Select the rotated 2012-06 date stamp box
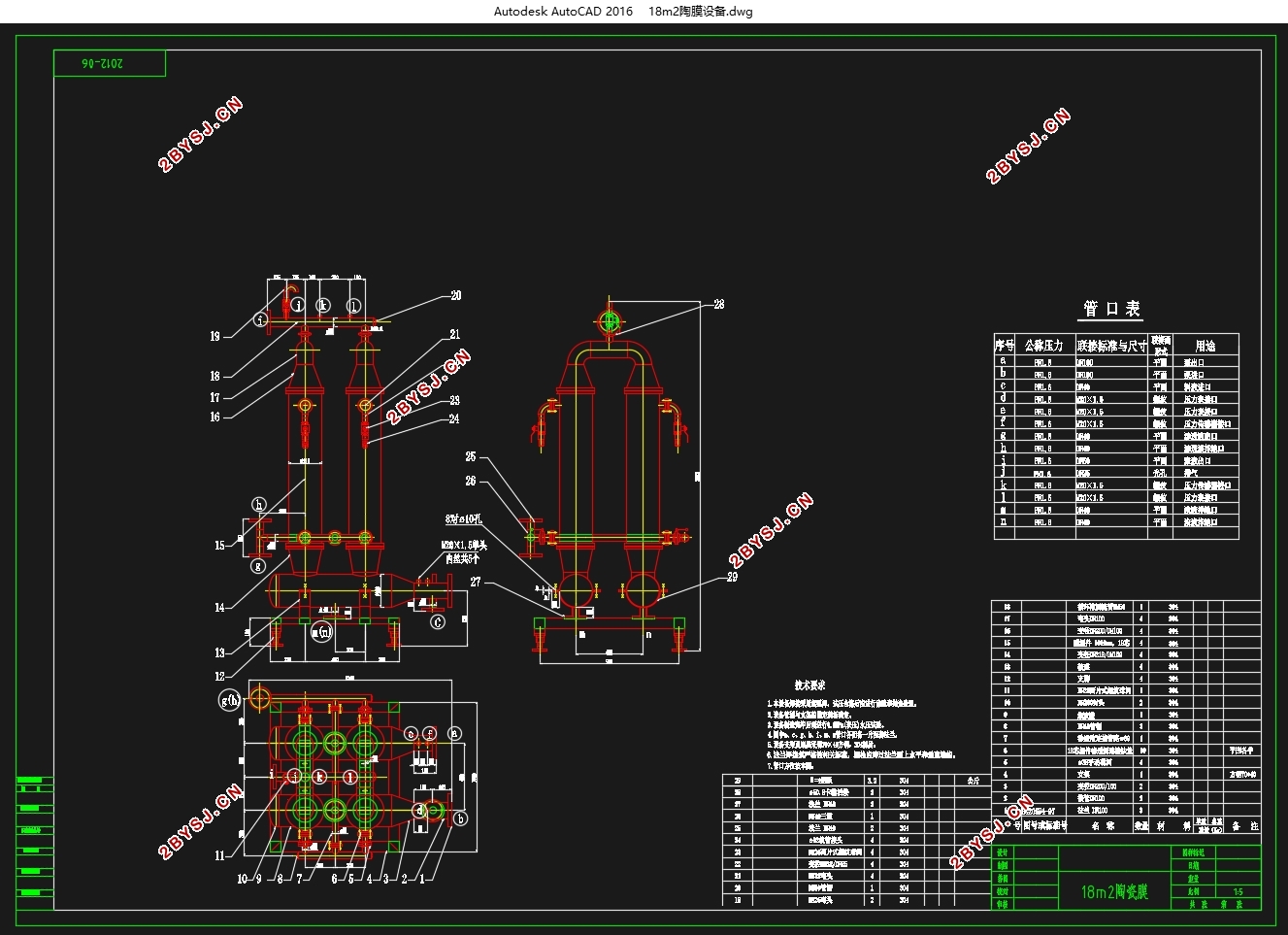The image size is (1288, 935). click(110, 63)
